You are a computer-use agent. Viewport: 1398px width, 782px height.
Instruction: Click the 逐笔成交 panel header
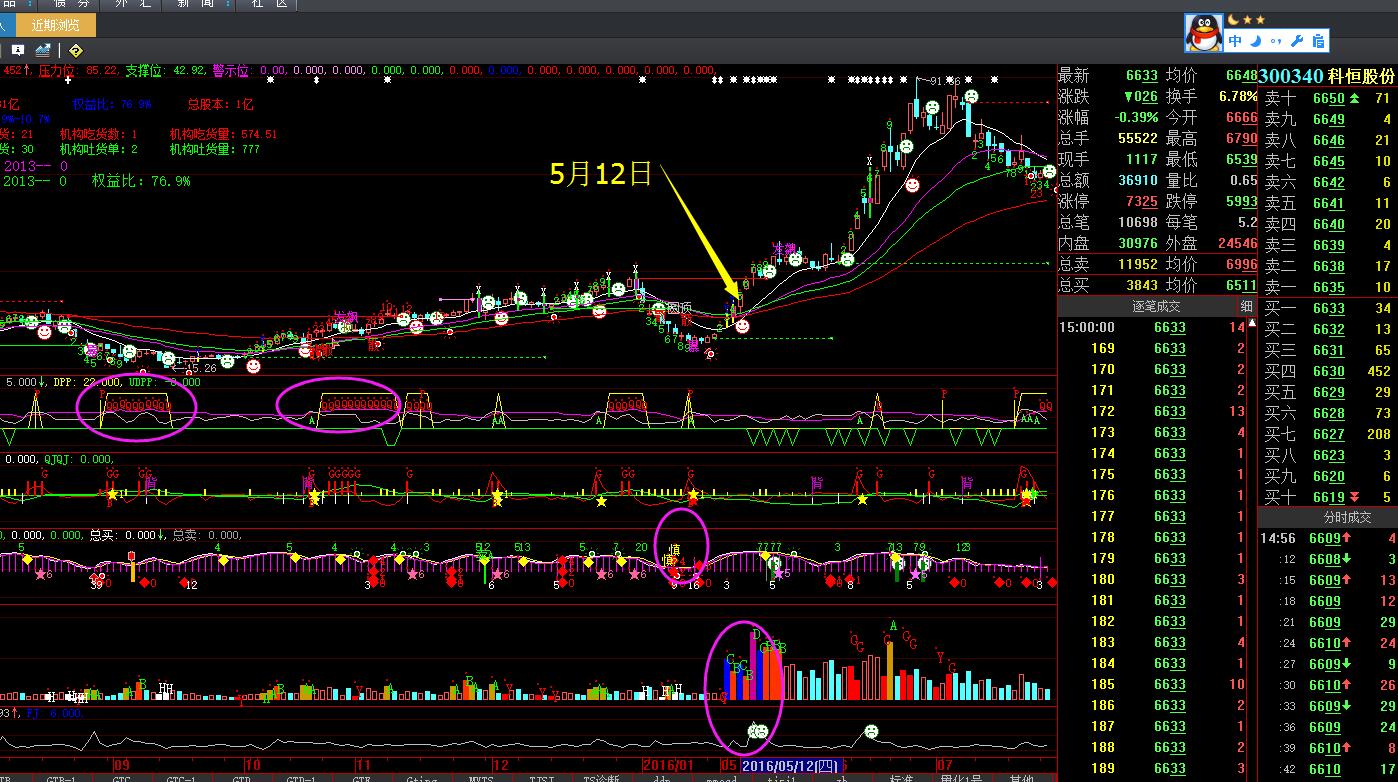click(x=1155, y=306)
